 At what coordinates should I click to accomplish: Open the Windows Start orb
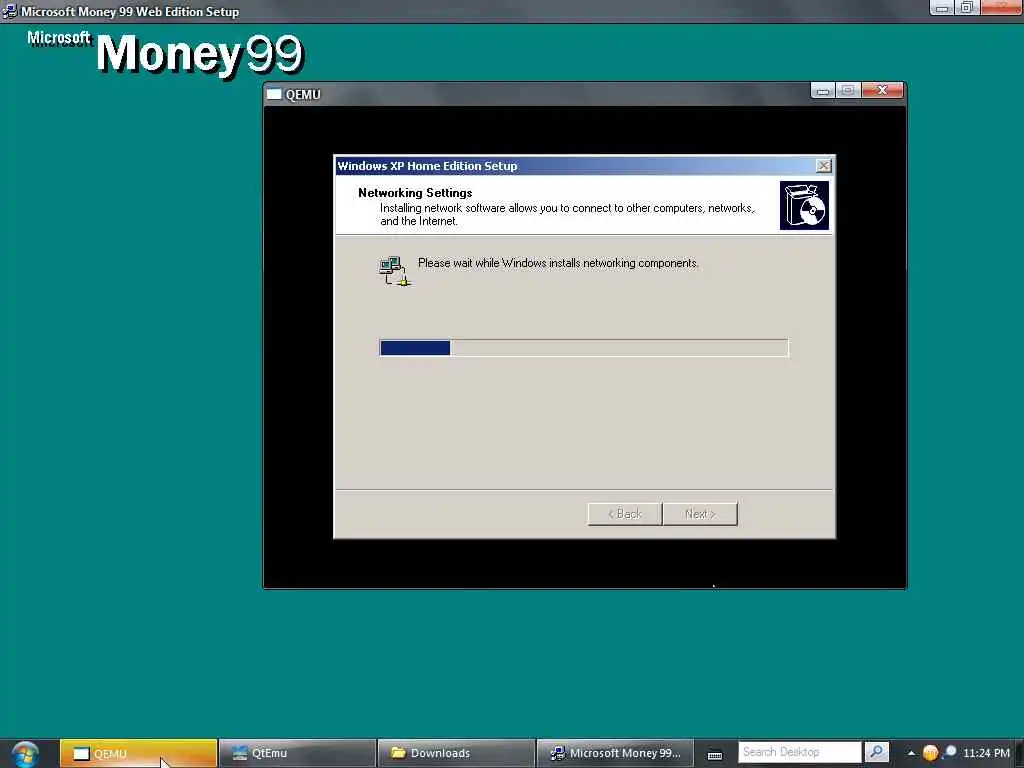[25, 754]
